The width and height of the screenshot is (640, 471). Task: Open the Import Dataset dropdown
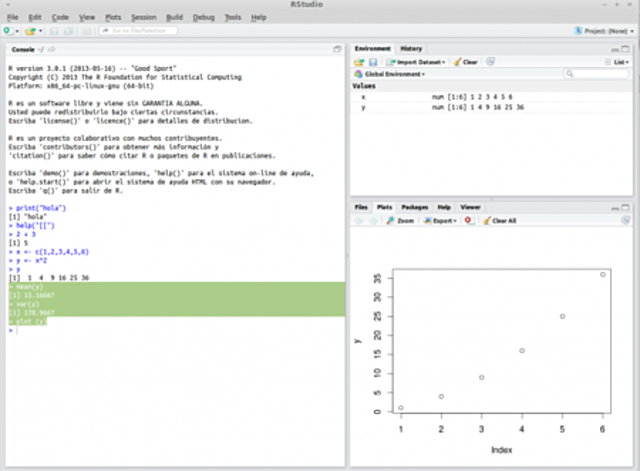point(416,62)
